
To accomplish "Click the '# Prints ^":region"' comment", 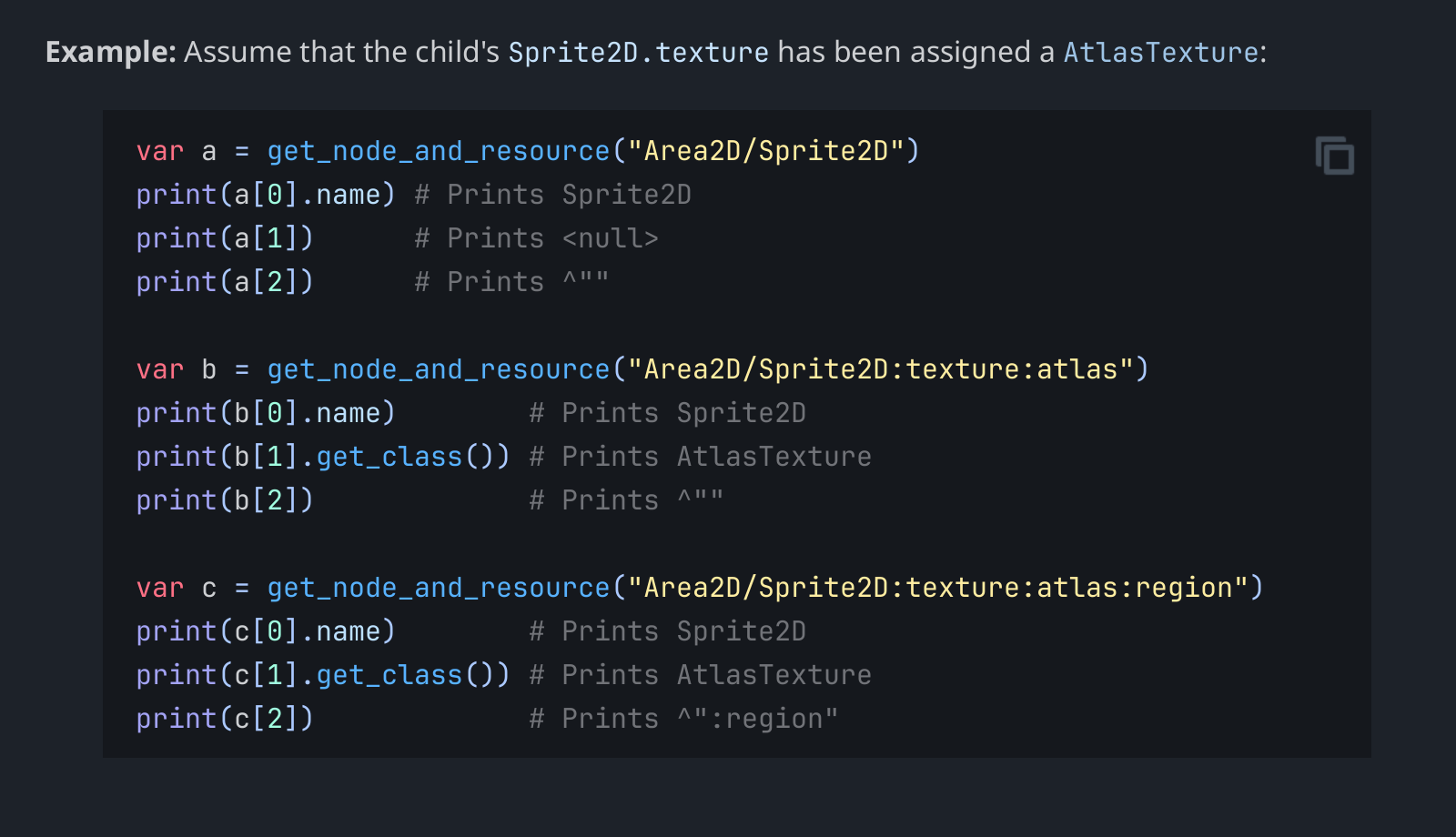I will point(683,719).
